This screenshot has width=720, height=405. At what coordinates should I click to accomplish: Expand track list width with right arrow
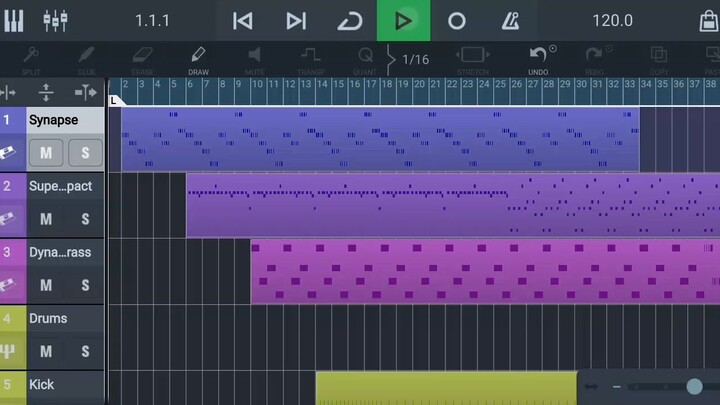coord(86,93)
